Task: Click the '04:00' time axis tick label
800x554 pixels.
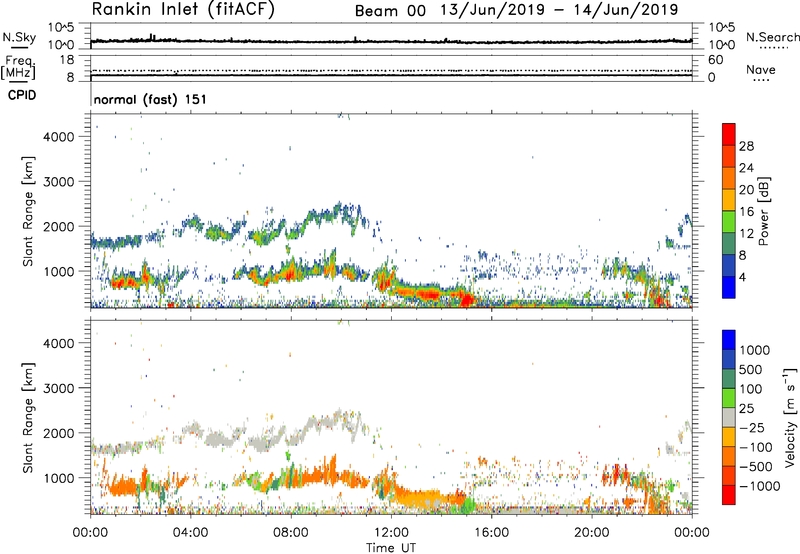Action: point(190,533)
